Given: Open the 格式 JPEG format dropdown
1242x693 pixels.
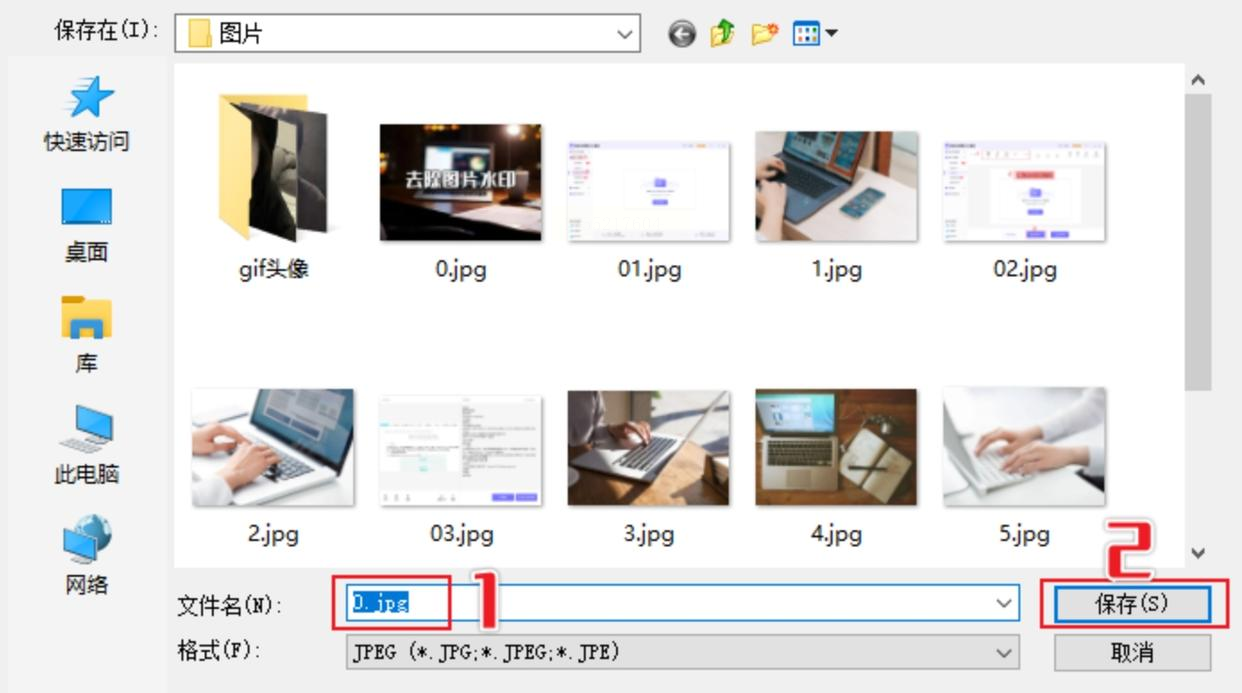Looking at the screenshot, I should click(x=683, y=653).
